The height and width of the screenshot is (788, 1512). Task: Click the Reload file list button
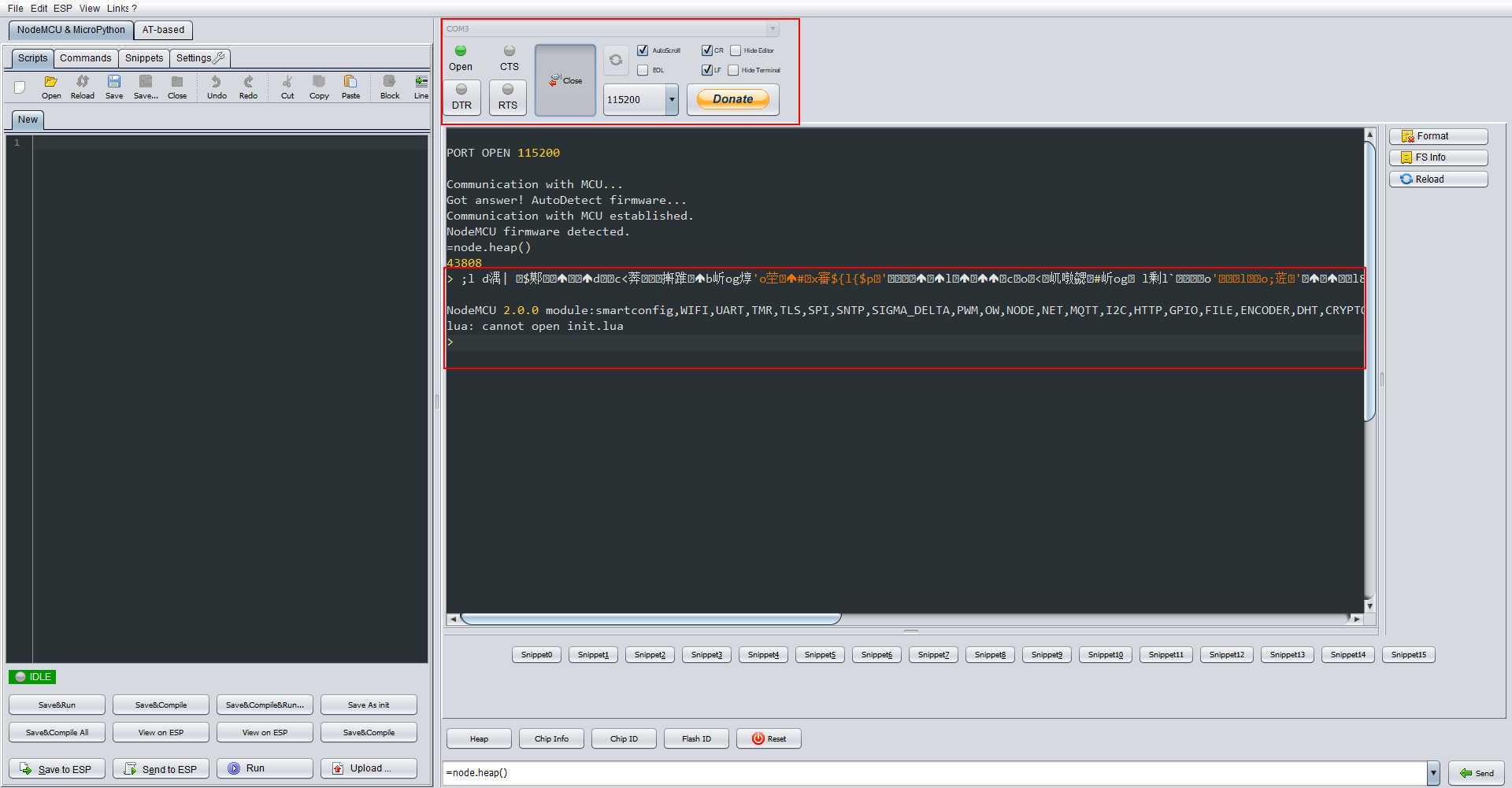coord(1438,179)
